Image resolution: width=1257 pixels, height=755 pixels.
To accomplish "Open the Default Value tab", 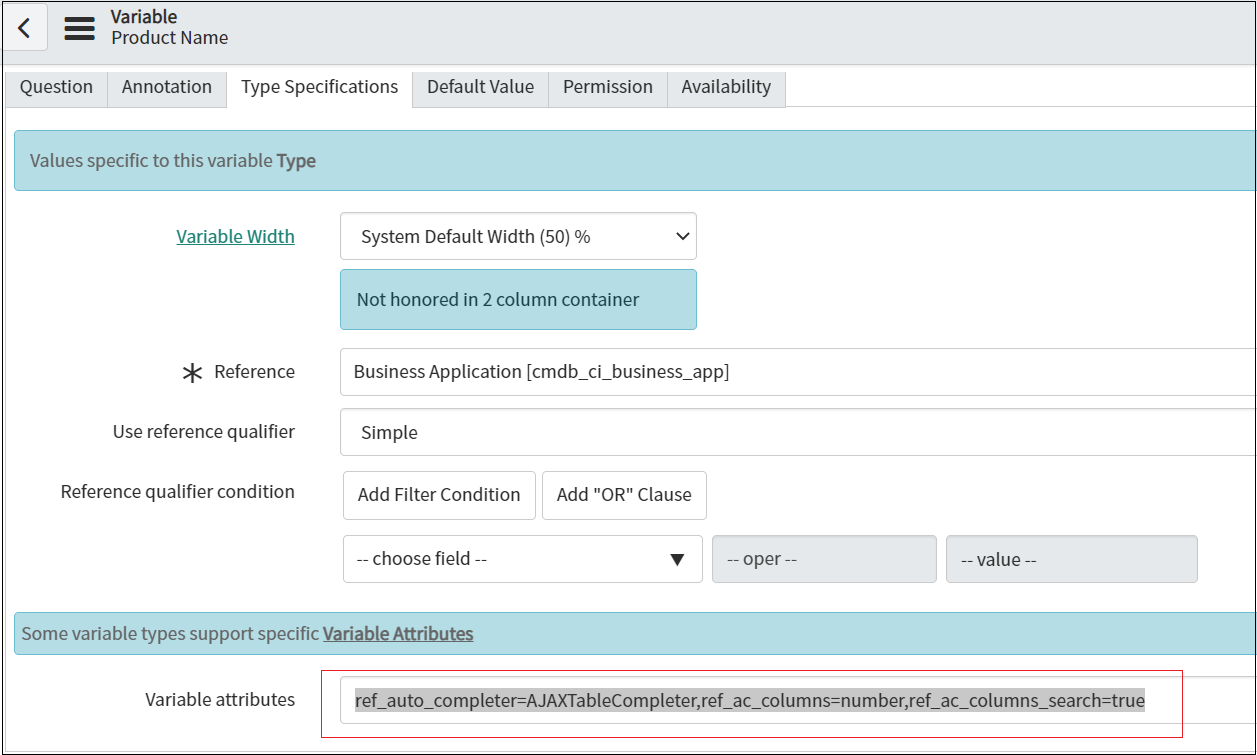I will [480, 87].
